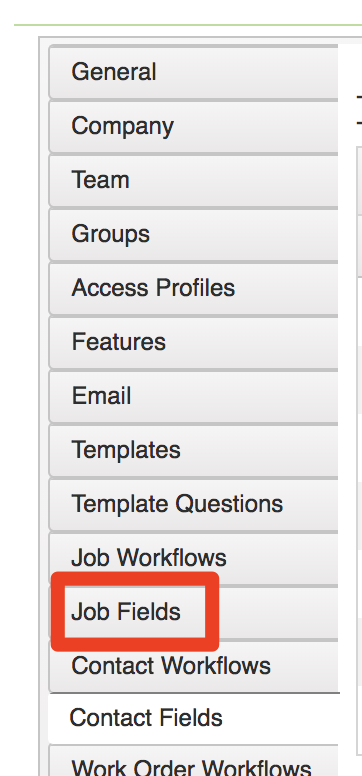Viewport: 362px width, 776px height.
Task: Open Template Questions section
Action: 194,504
